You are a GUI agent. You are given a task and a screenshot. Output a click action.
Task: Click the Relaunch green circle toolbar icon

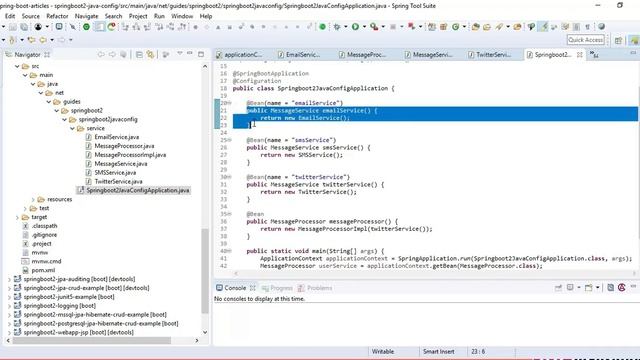click(x=86, y=27)
